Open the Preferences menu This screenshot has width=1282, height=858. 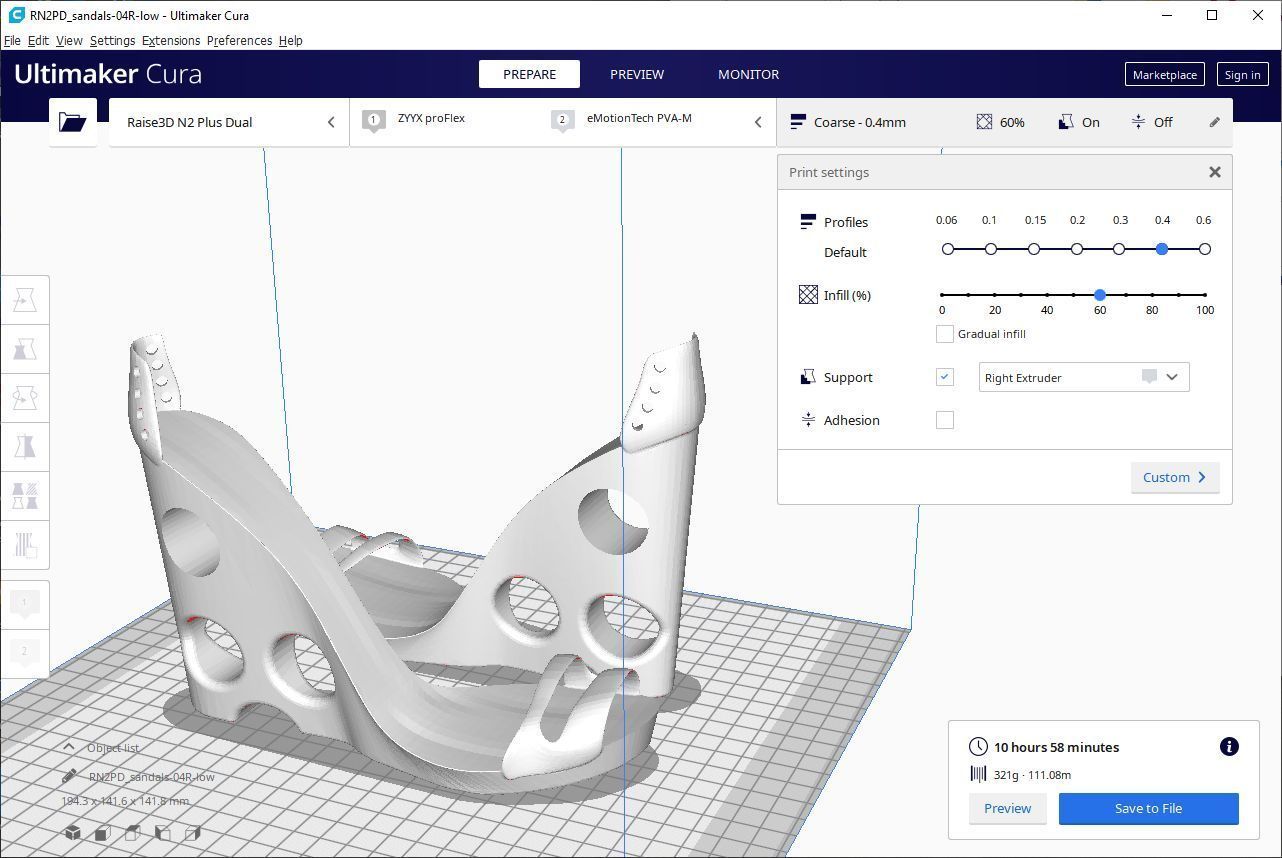pyautogui.click(x=239, y=40)
